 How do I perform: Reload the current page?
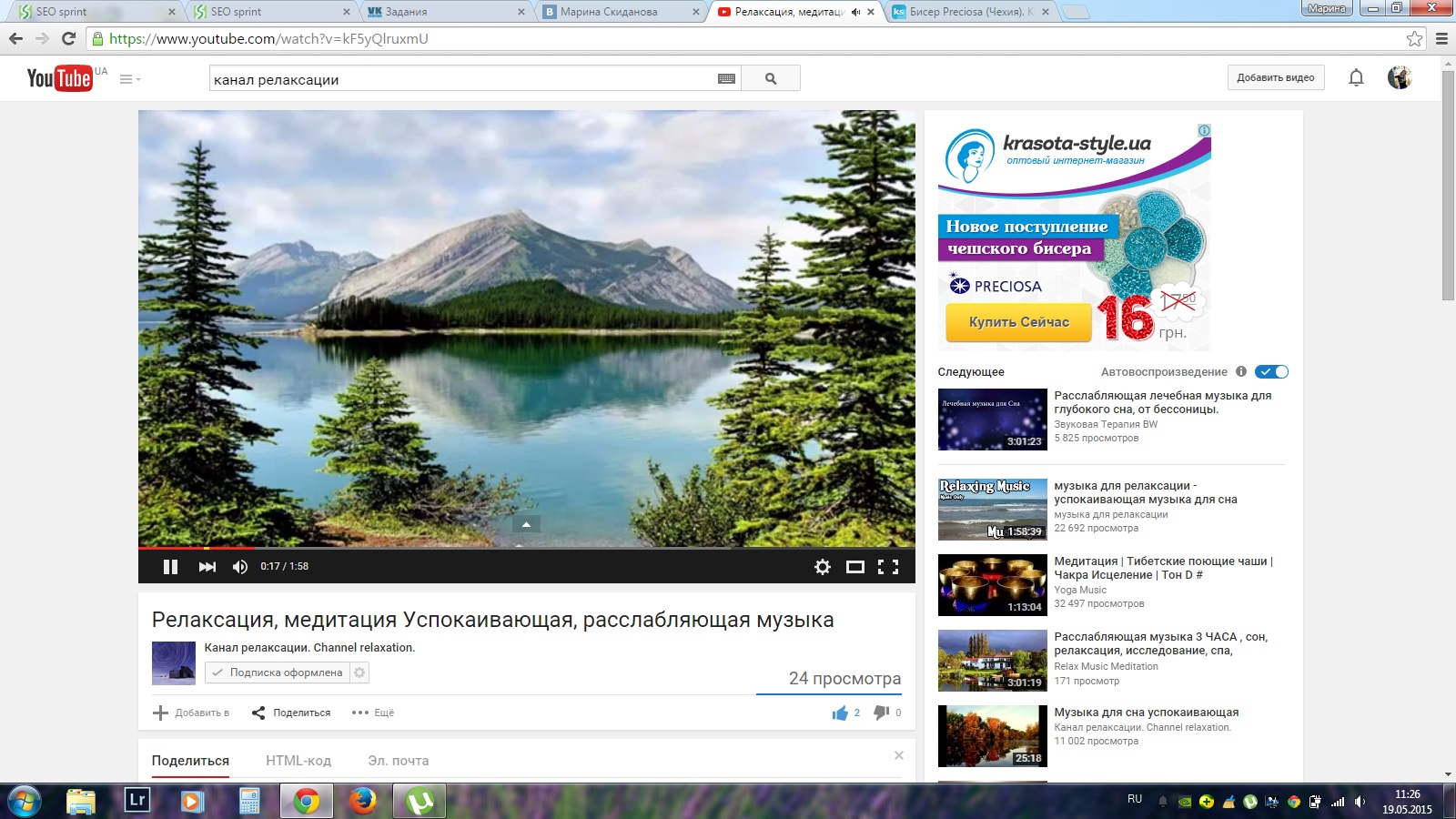[68, 38]
